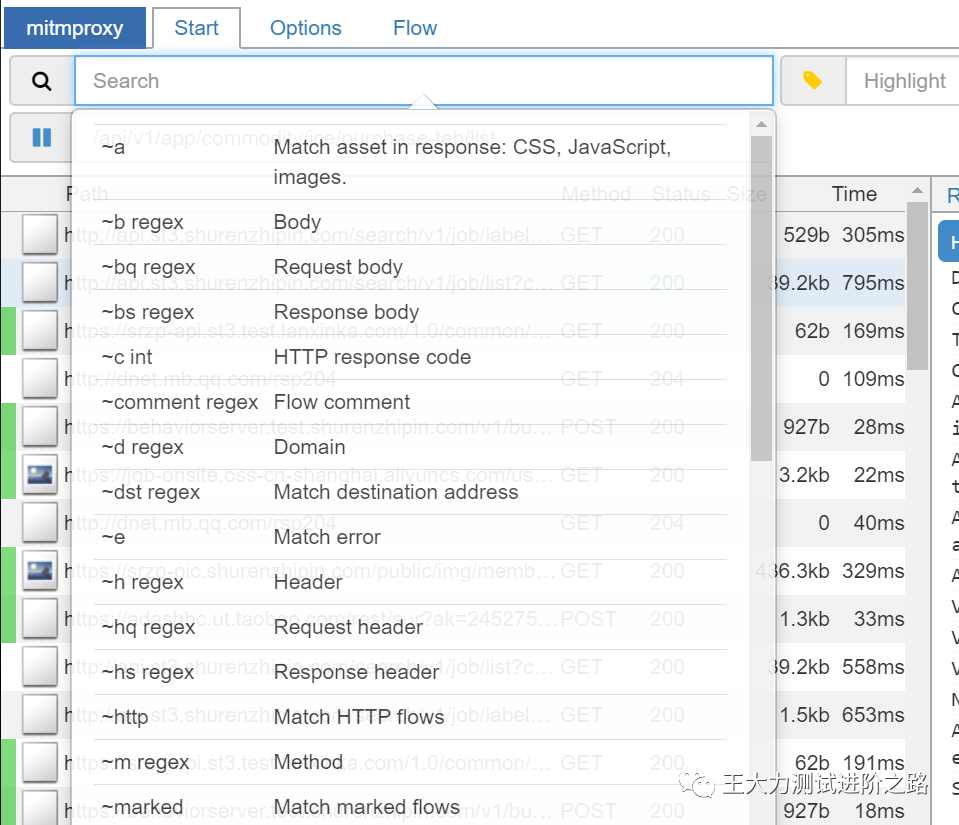Choose the ~hq regex Request header filter
The height and width of the screenshot is (825, 959).
coord(410,627)
